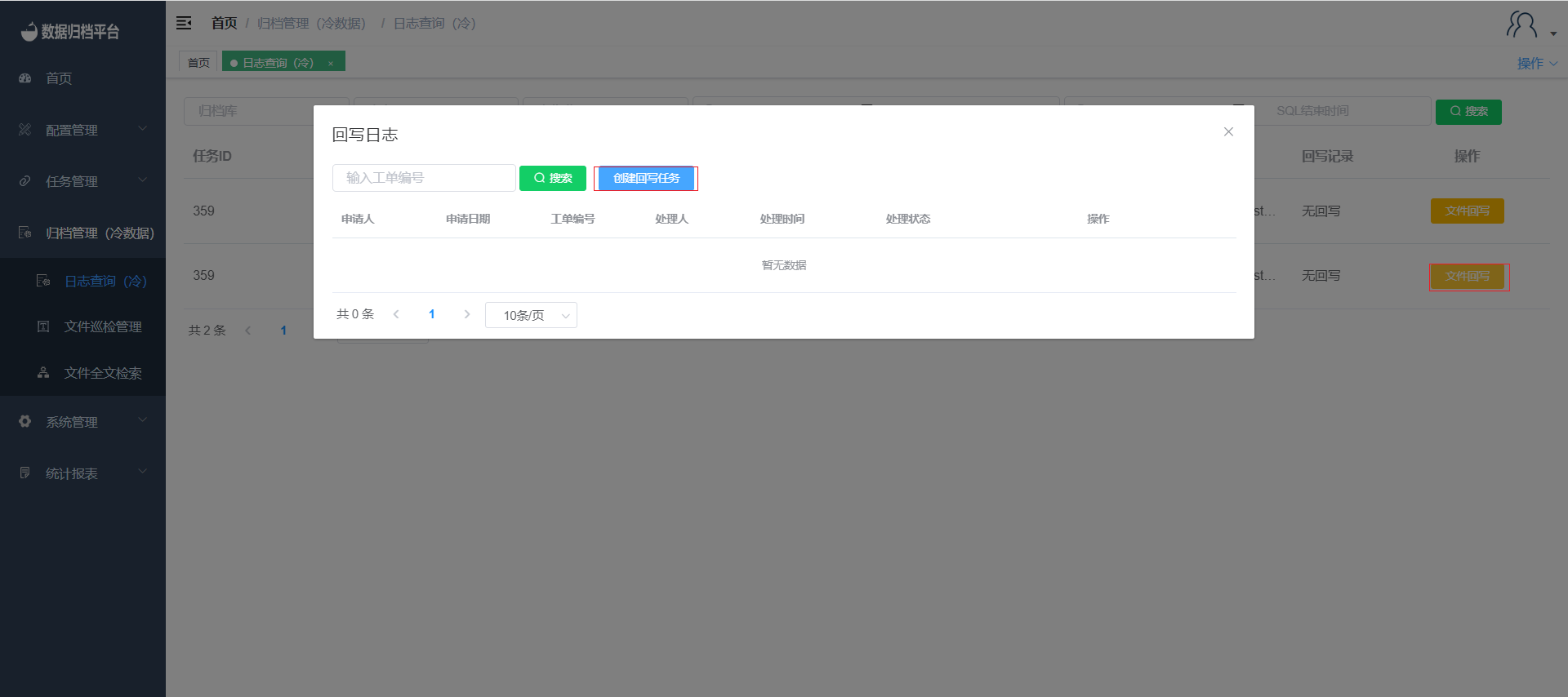Click the 首页 dashboard icon in sidebar

pos(25,78)
